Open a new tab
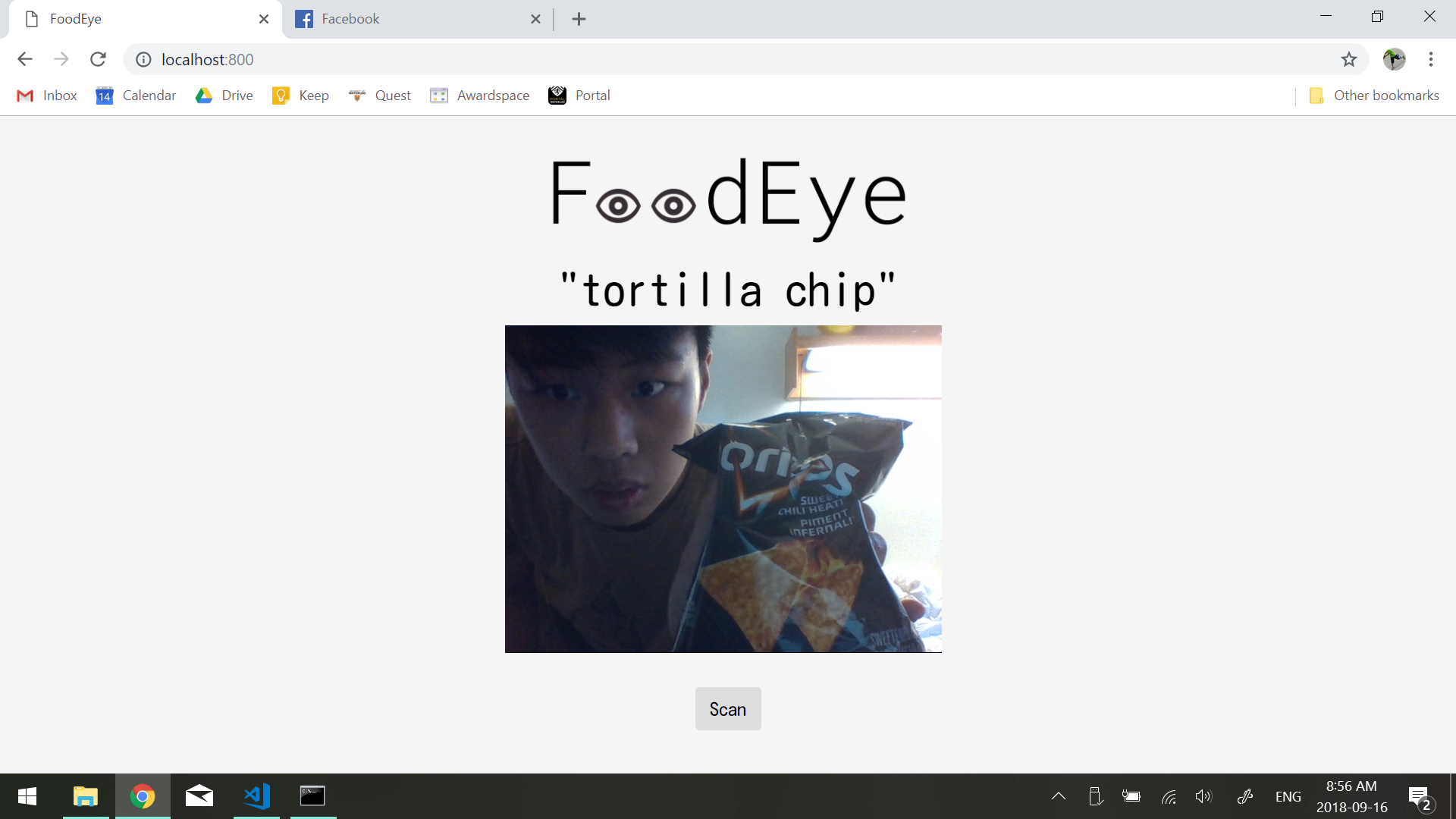 579,19
